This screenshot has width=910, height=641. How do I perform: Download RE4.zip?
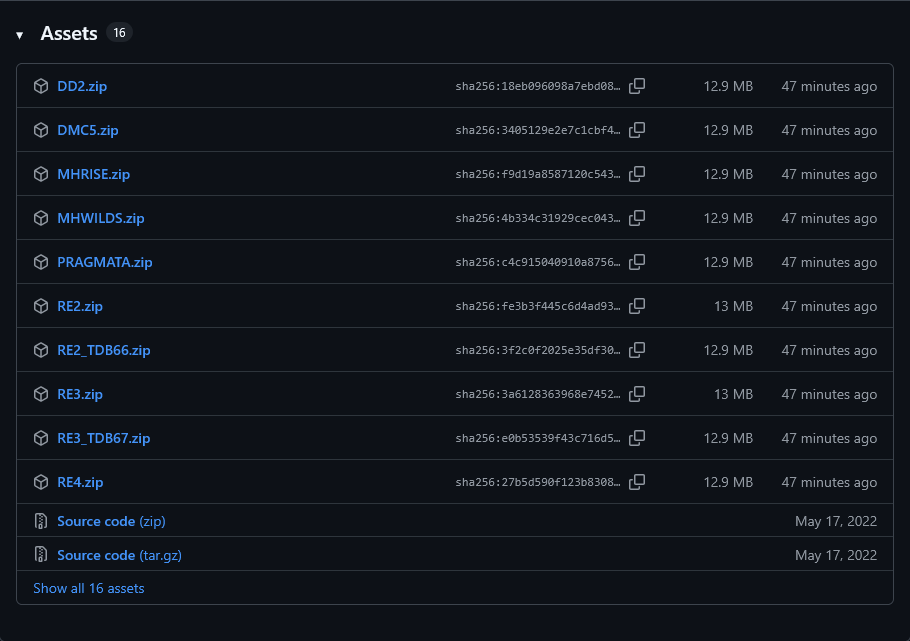point(80,482)
